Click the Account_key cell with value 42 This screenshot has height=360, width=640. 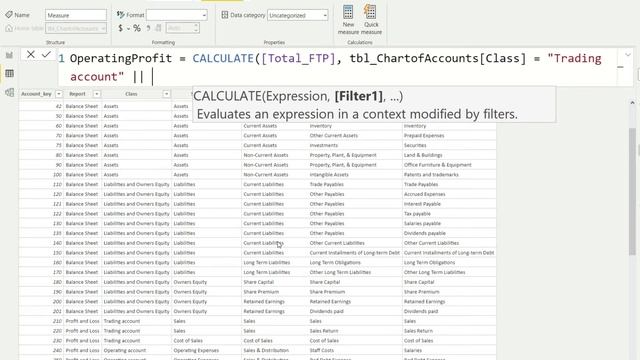pos(42,106)
